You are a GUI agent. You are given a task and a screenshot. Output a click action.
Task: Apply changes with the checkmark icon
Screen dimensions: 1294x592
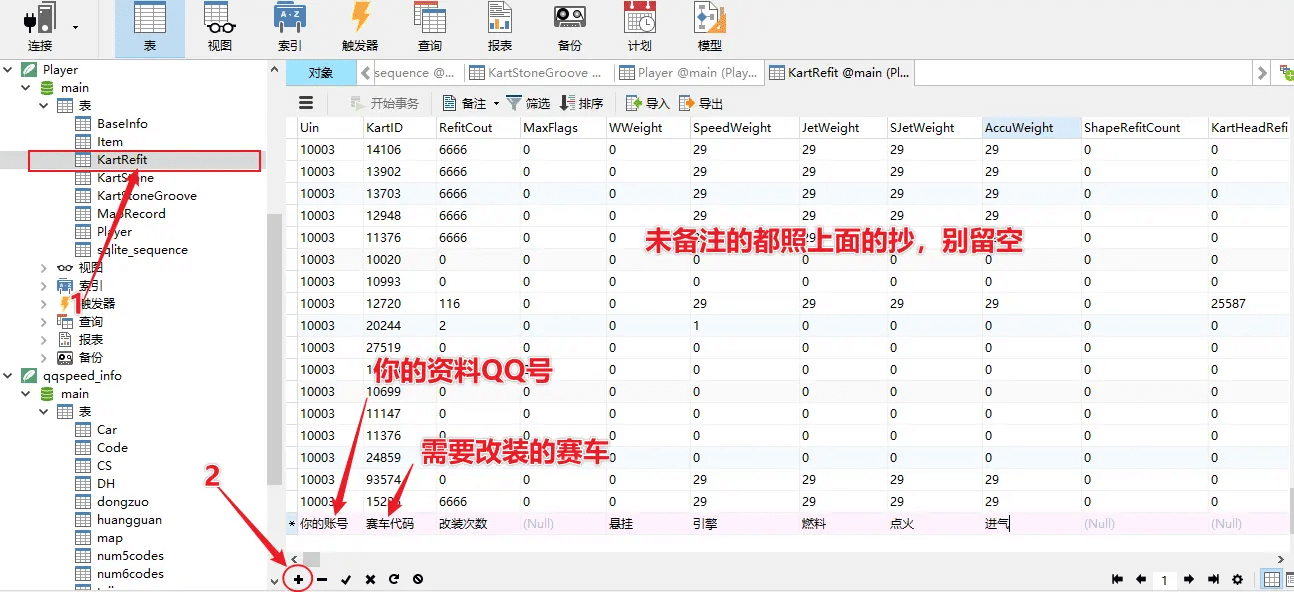pos(346,579)
